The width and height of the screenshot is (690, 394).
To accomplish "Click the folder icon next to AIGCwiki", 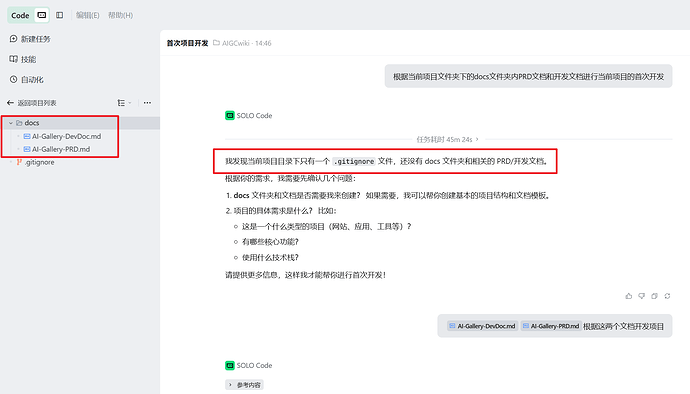I will pos(216,43).
